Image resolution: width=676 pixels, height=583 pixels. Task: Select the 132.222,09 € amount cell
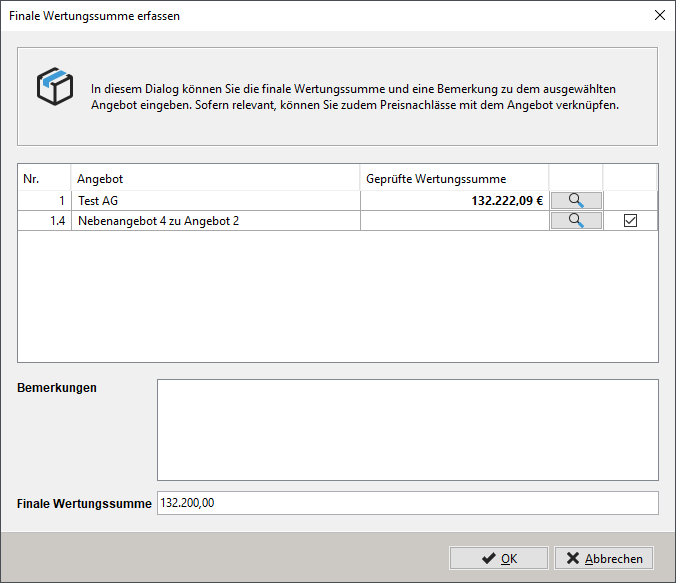pos(455,201)
